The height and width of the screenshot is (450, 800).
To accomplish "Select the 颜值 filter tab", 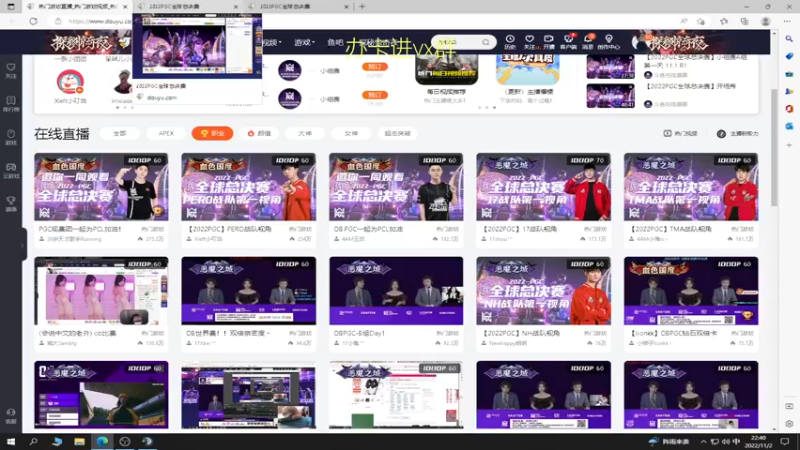I will pyautogui.click(x=259, y=133).
